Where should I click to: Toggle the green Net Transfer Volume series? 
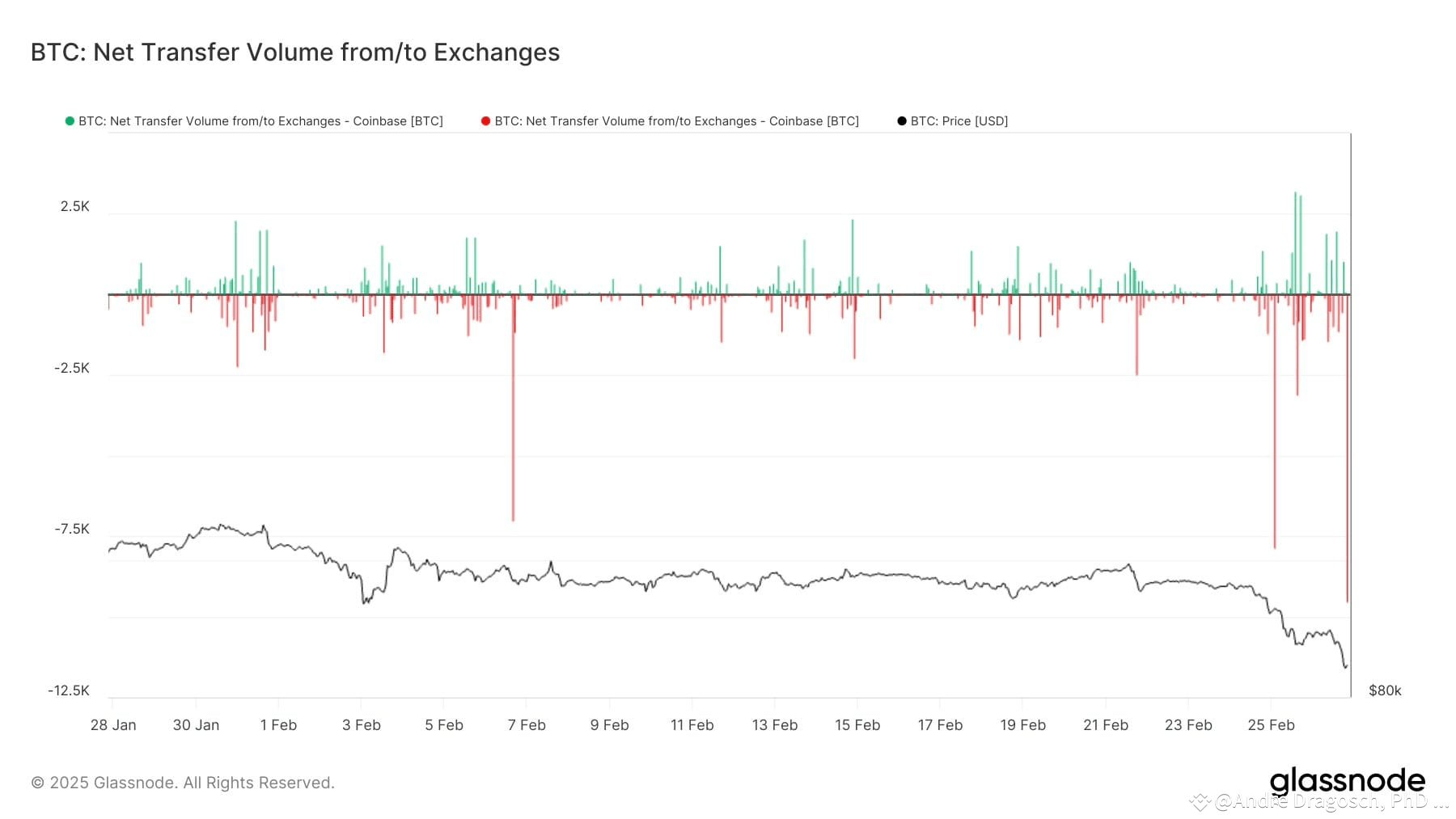click(x=259, y=120)
